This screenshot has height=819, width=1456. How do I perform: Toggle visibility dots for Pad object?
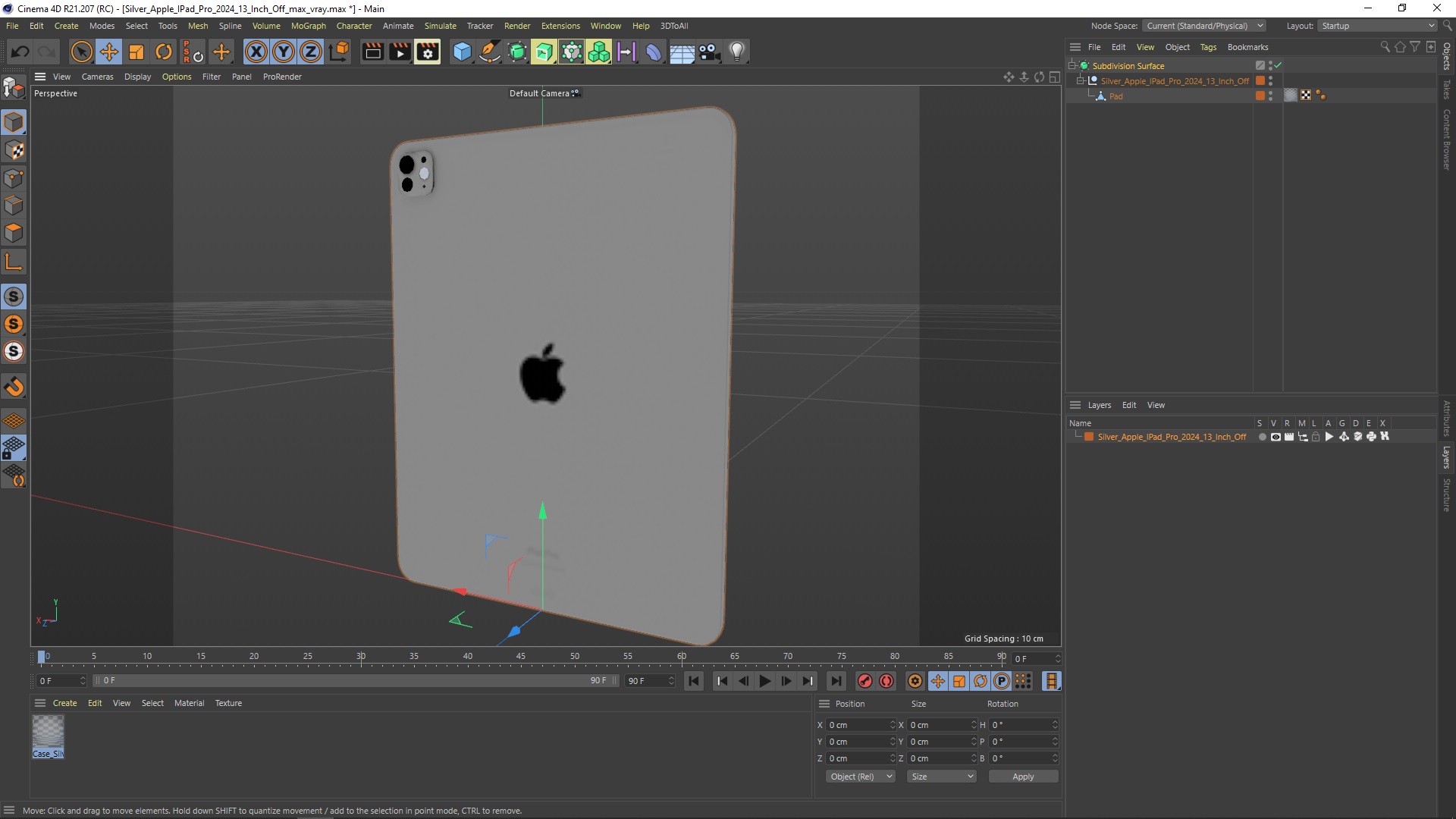(1270, 96)
